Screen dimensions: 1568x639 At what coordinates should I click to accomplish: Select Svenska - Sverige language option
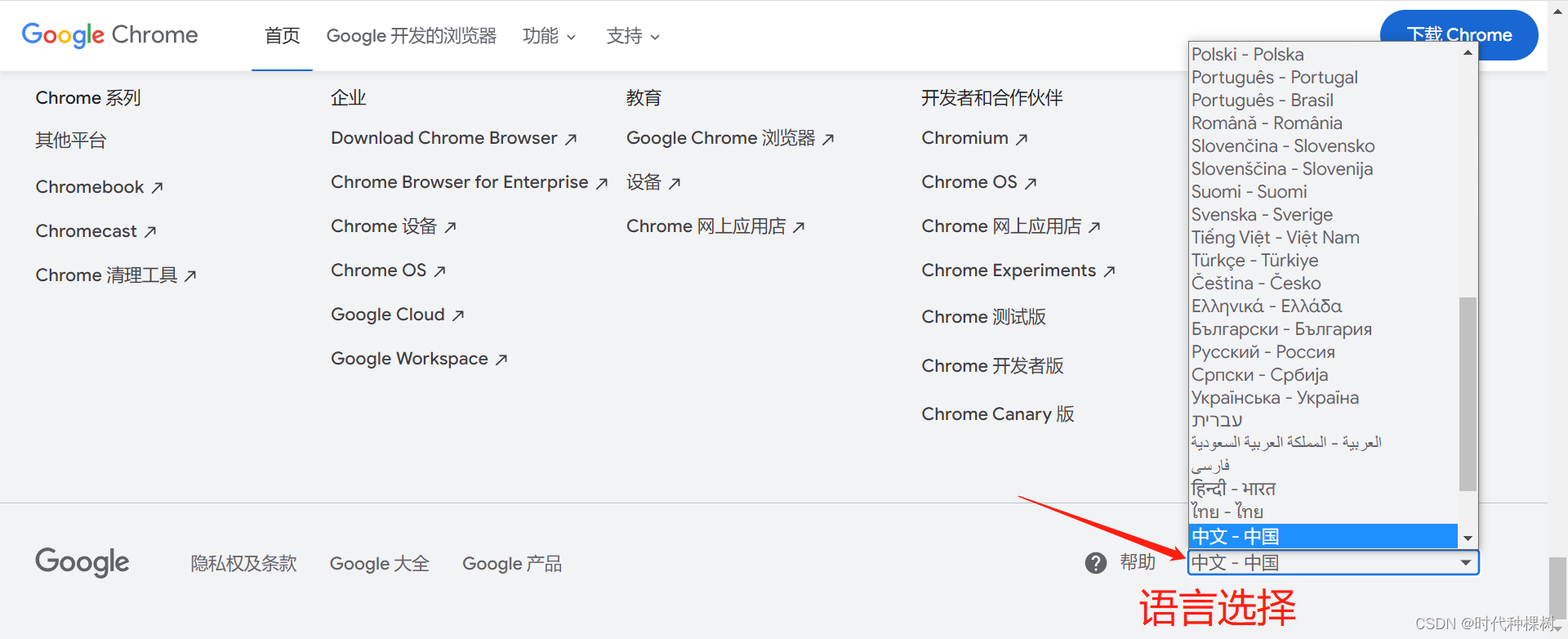[1324, 215]
